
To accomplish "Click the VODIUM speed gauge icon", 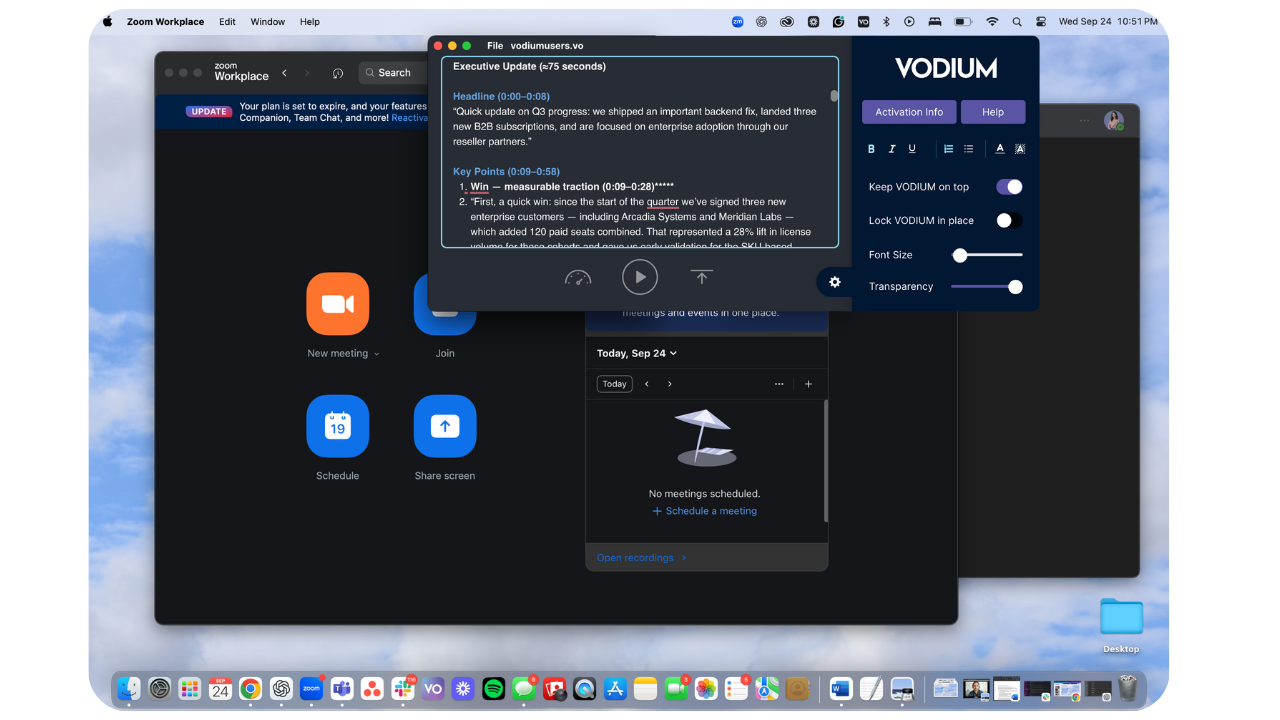I will (x=578, y=277).
